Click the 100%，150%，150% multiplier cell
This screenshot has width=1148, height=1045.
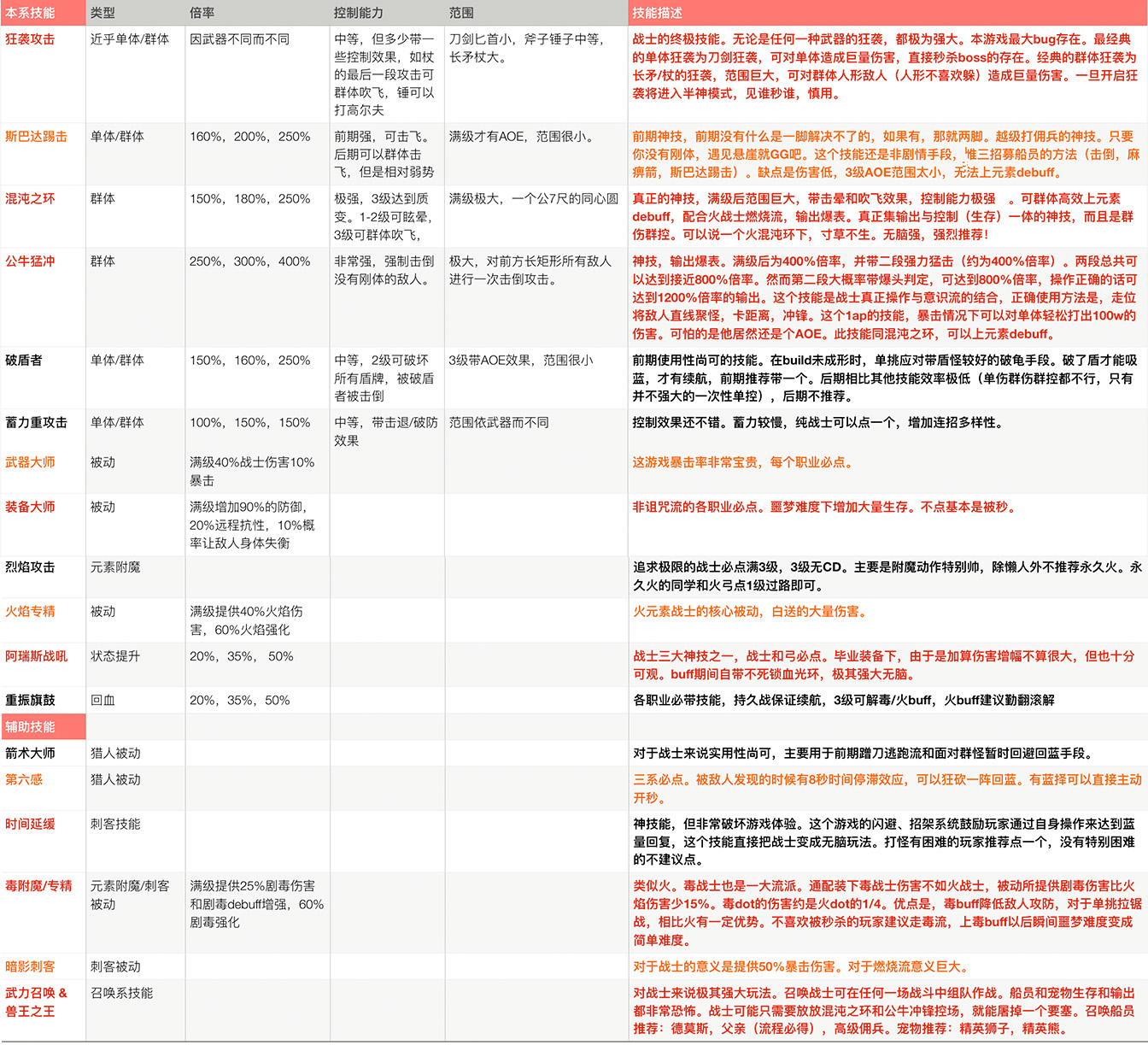tap(257, 429)
